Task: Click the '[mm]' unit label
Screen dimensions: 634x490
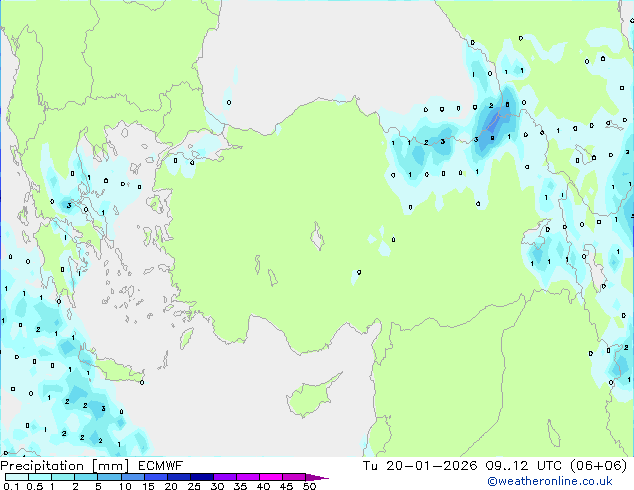Action: coord(110,466)
